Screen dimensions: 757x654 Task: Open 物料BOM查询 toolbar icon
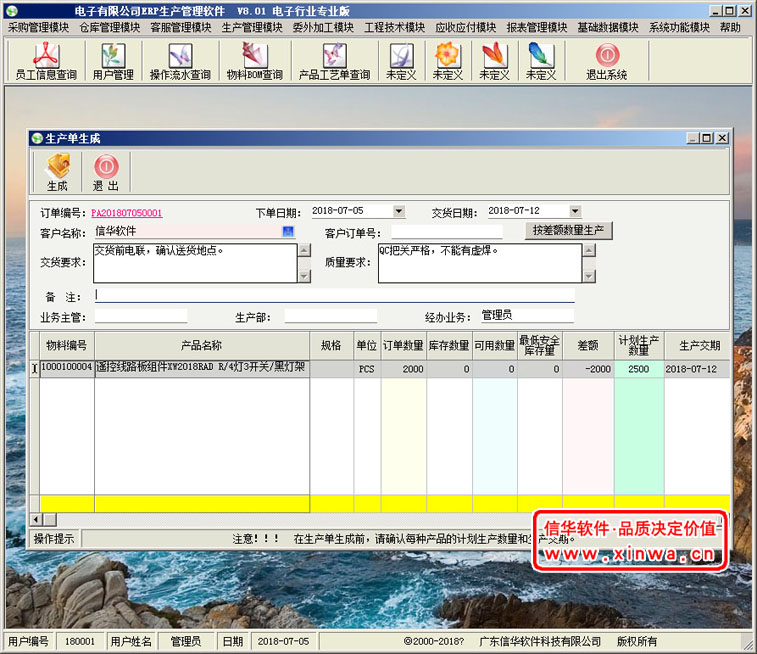[x=254, y=61]
